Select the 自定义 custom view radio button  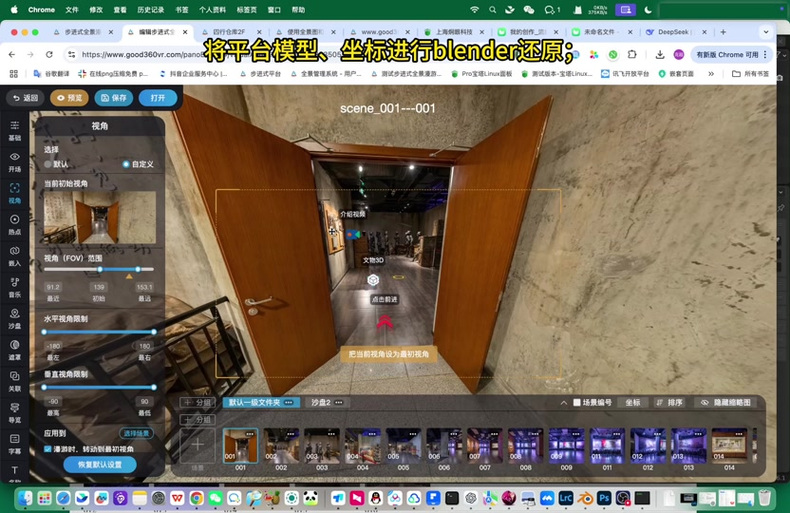tap(126, 164)
